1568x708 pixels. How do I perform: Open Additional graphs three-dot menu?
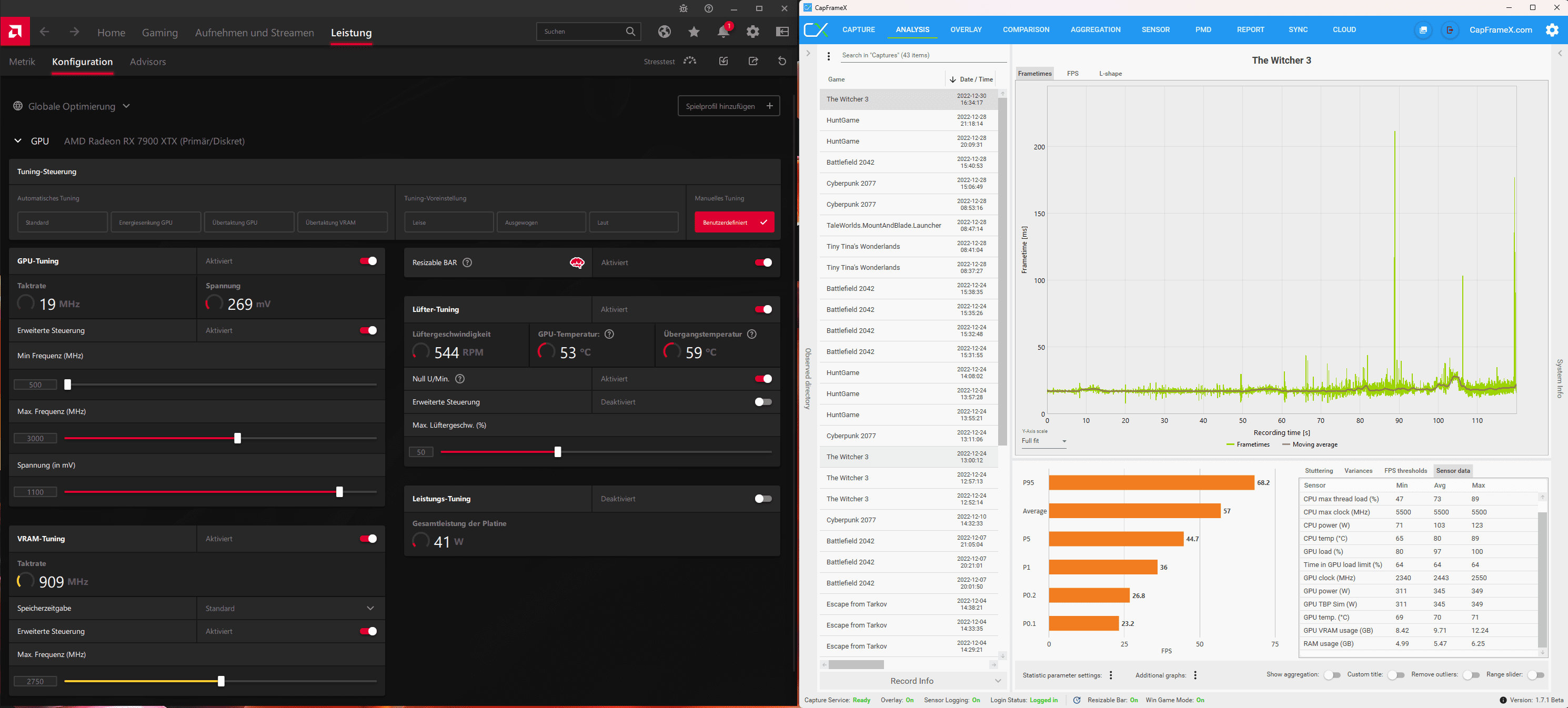point(1195,675)
